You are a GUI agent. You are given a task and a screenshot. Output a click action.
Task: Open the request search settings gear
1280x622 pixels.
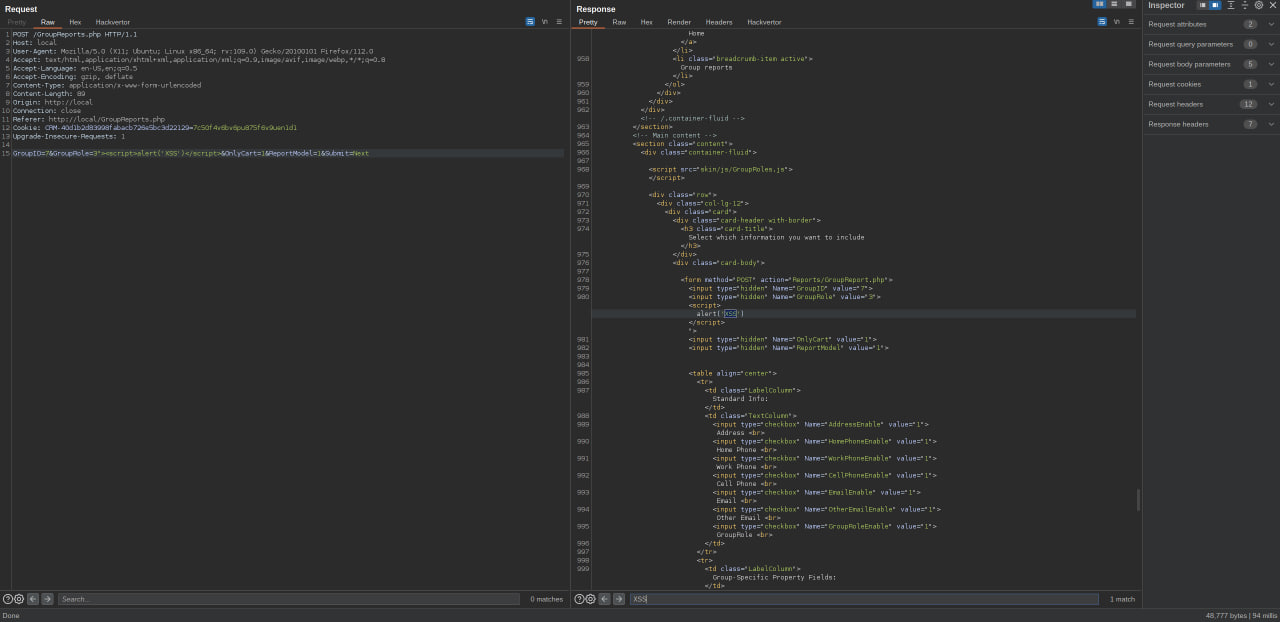coord(18,599)
